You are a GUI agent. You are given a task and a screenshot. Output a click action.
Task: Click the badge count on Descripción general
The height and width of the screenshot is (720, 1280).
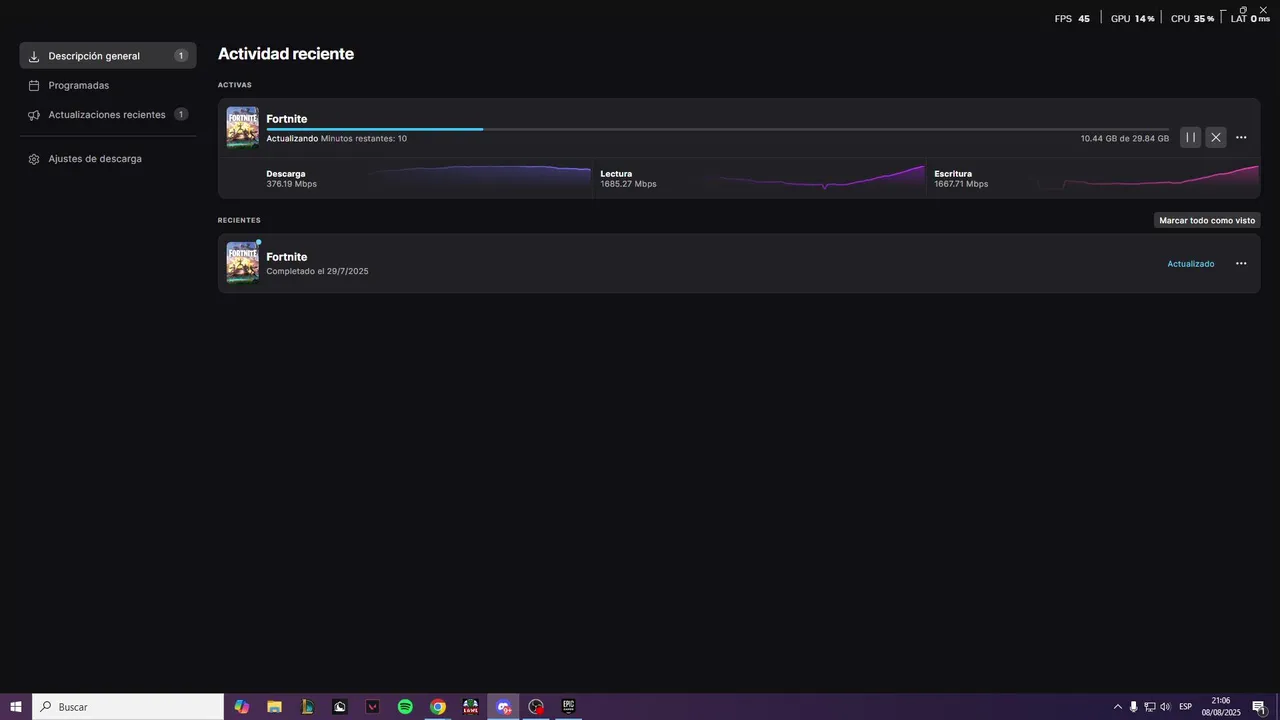pyautogui.click(x=181, y=56)
